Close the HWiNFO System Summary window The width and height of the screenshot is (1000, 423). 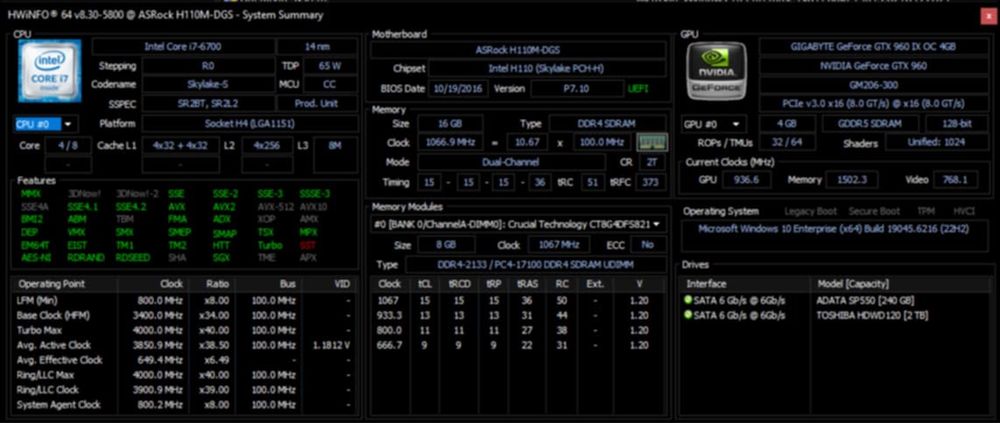click(989, 15)
